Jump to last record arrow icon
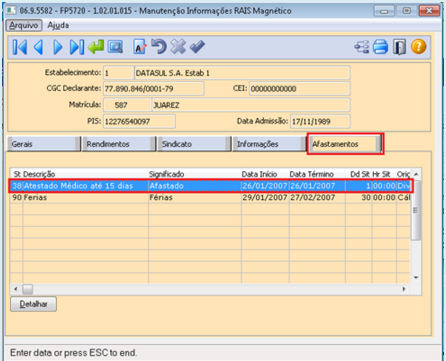The height and width of the screenshot is (361, 446). pos(77,47)
